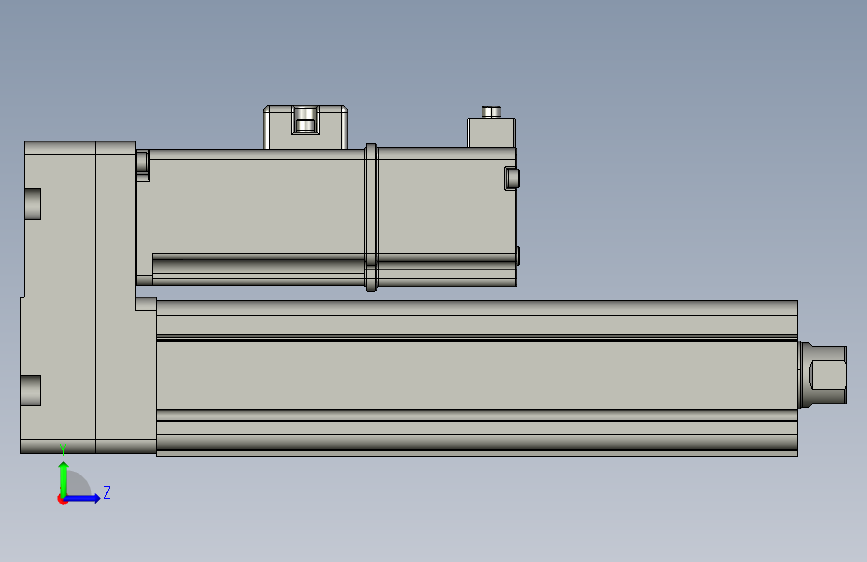Screen dimensions: 867x562
Task: Click the red origin dot of axis triad
Action: click(x=62, y=499)
